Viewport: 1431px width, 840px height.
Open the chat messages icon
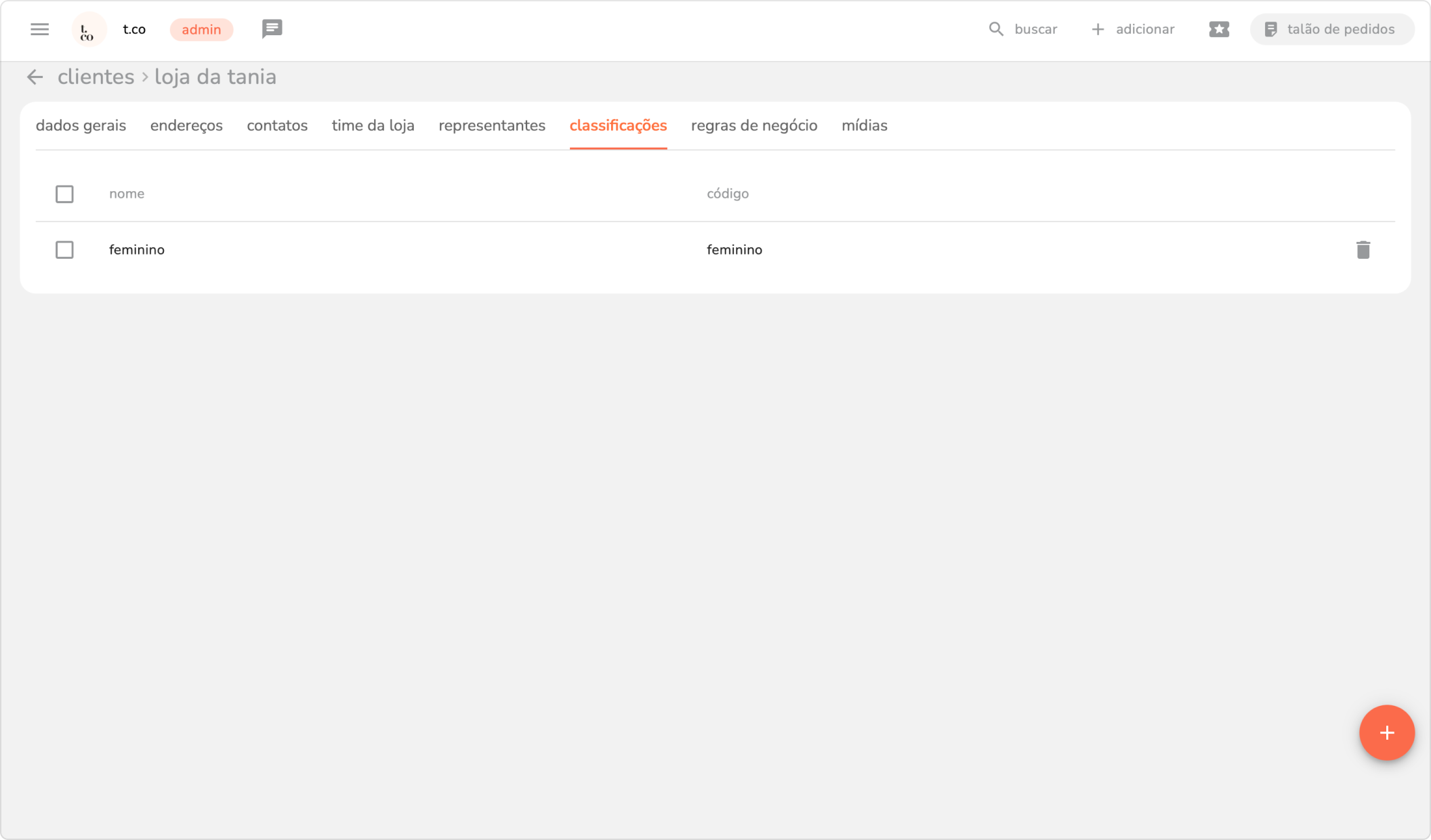point(272,29)
